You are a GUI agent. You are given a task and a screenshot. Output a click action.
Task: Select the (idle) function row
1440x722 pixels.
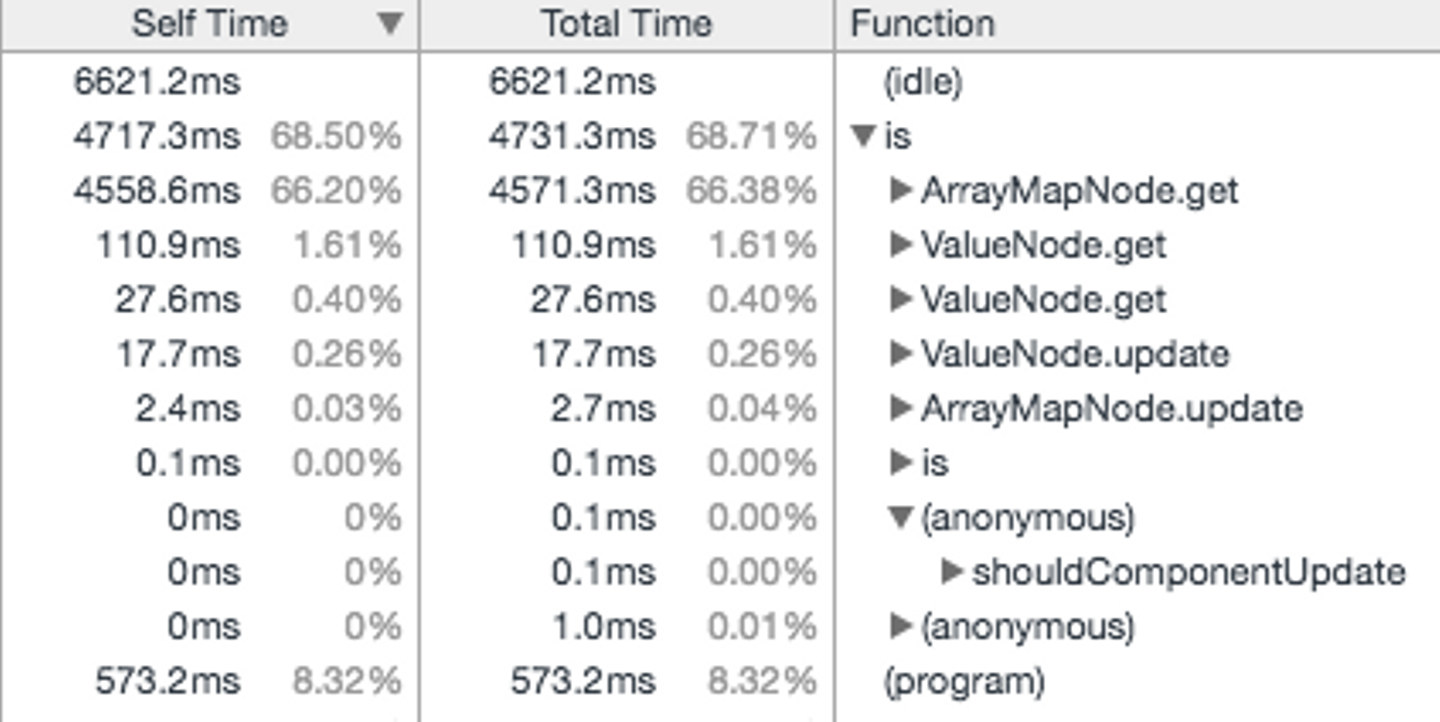click(921, 82)
